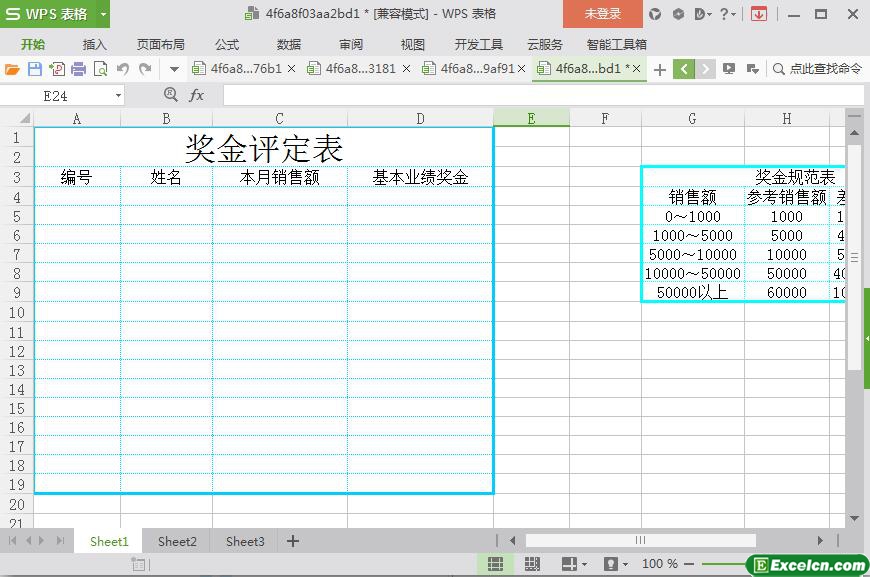Viewport: 870px width, 577px height.
Task: Save workbook using the floppy disk icon
Action: (34, 69)
